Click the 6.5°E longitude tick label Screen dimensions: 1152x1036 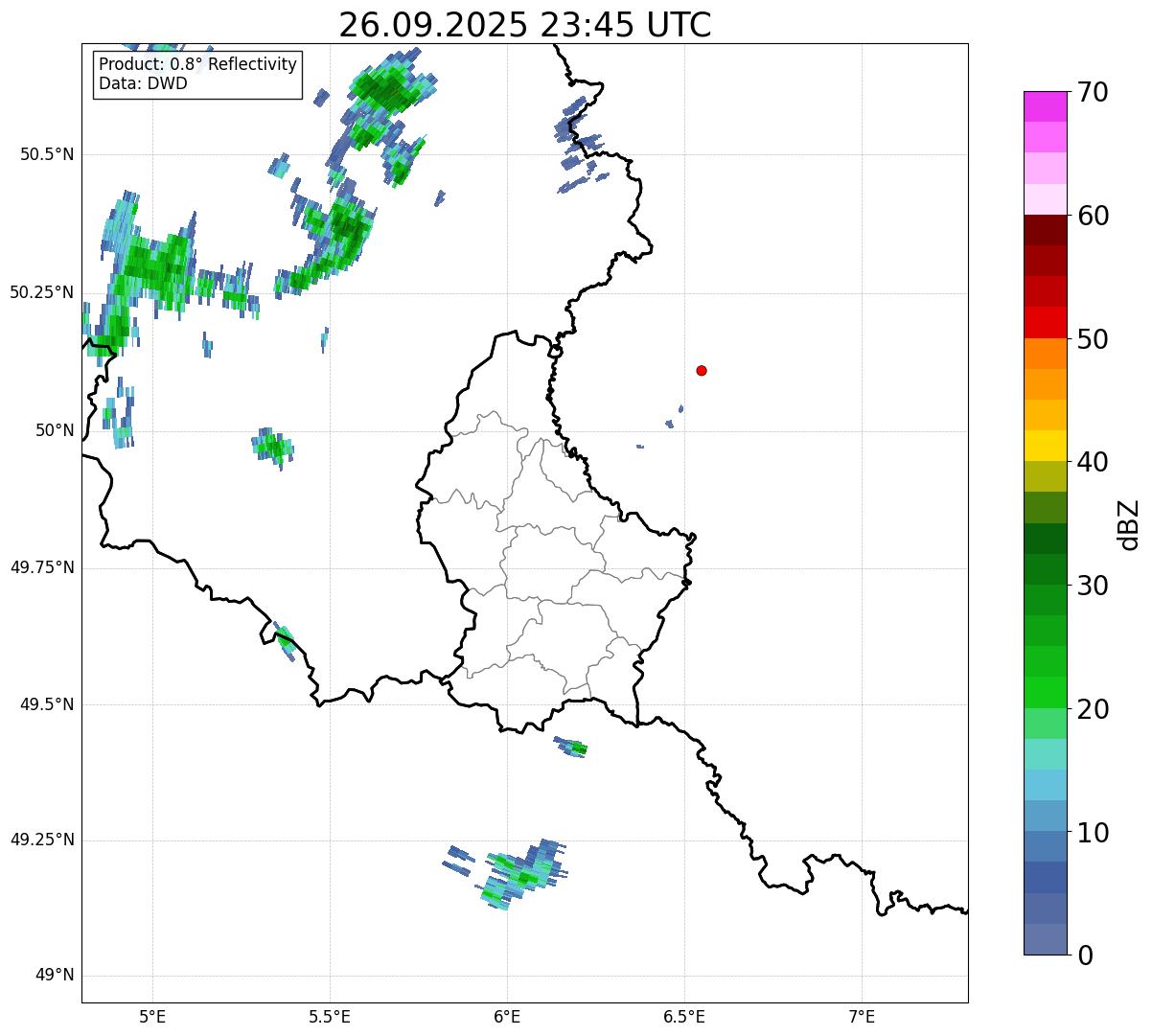pyautogui.click(x=684, y=1016)
